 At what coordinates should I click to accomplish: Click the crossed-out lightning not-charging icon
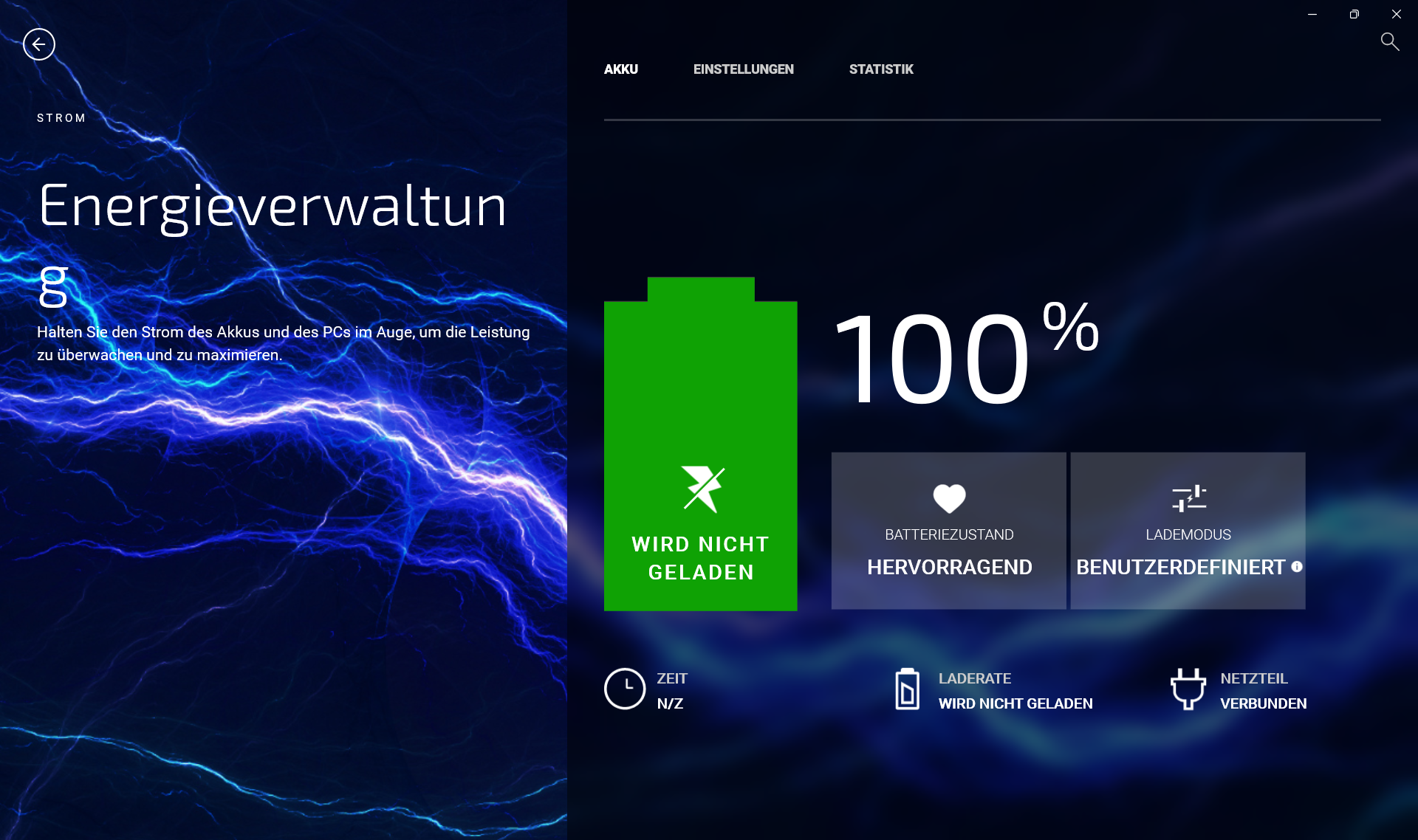click(x=702, y=489)
